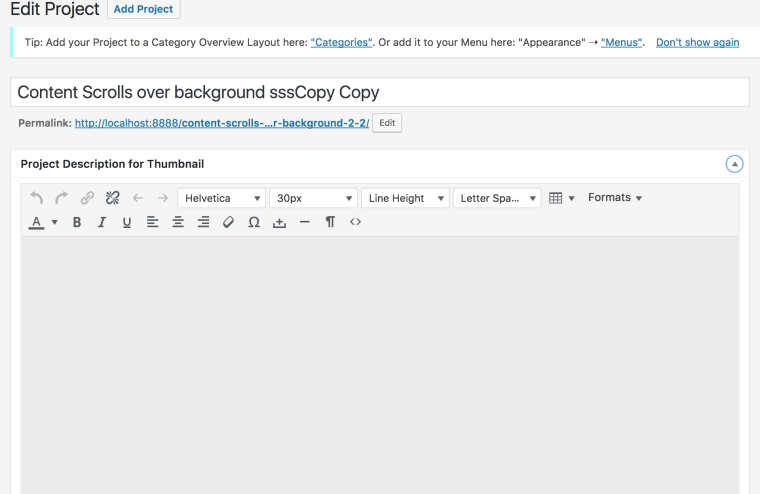Toggle Italic formatting
This screenshot has height=494, width=760.
[x=102, y=222]
